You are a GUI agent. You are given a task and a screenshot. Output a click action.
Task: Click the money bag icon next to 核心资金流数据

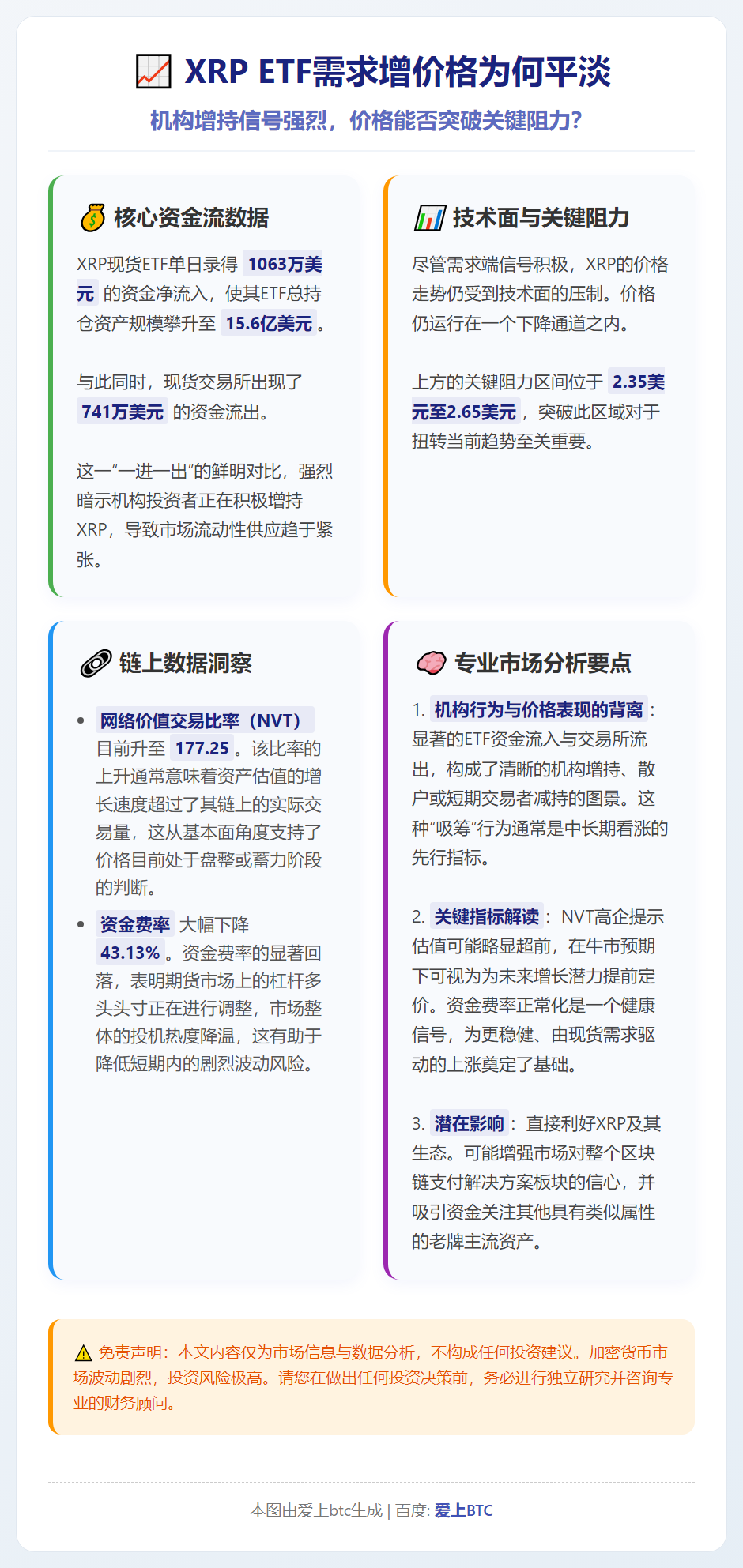[x=92, y=218]
